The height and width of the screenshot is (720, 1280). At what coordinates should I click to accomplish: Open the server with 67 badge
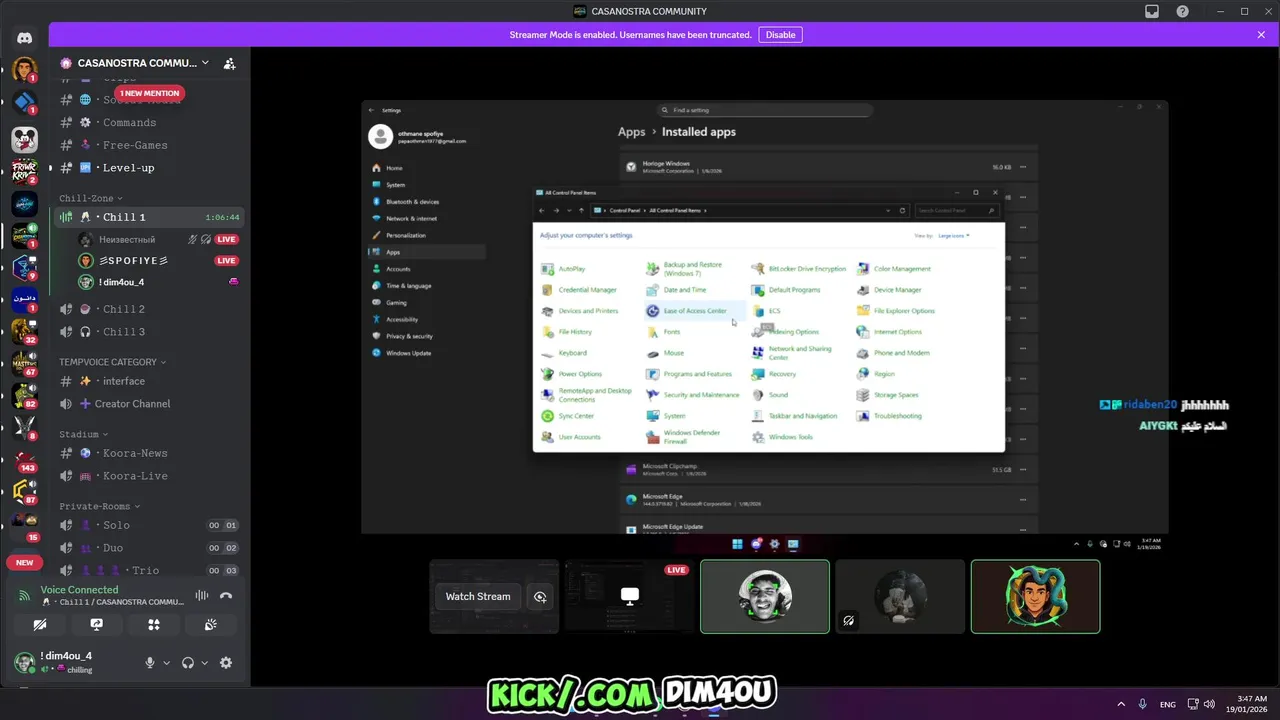[25, 363]
